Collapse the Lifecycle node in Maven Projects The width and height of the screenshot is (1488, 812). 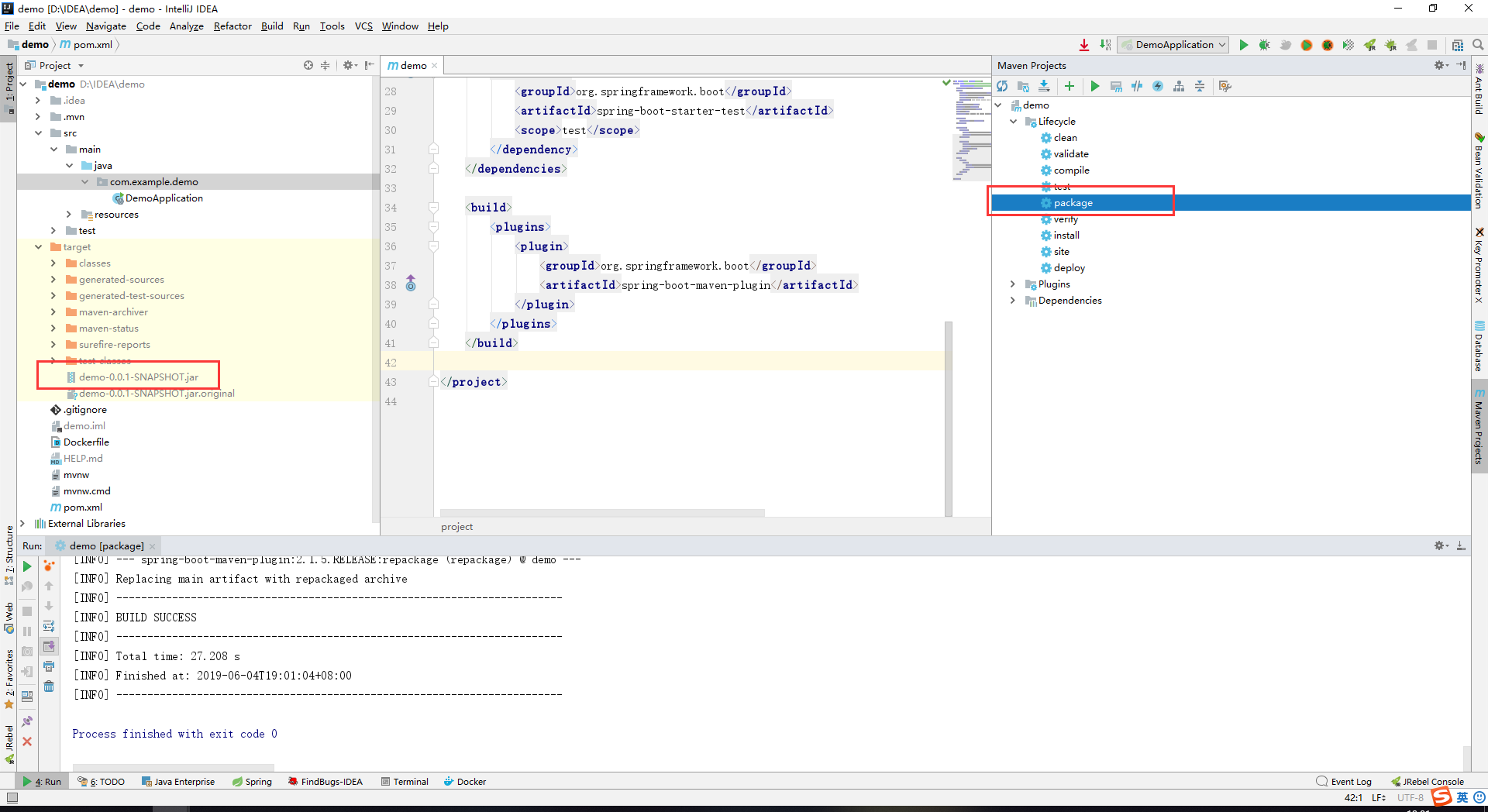point(1013,122)
